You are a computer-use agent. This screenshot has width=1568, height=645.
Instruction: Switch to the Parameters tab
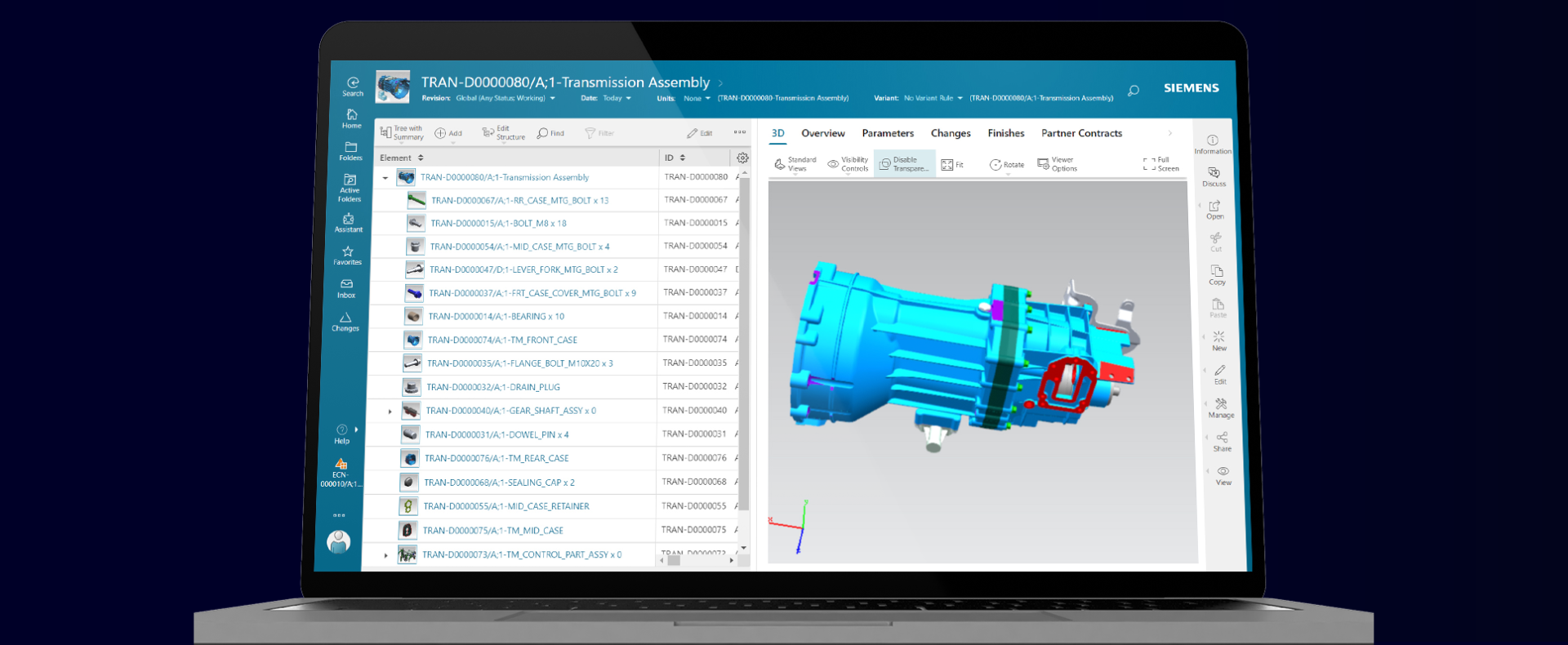[x=887, y=133]
